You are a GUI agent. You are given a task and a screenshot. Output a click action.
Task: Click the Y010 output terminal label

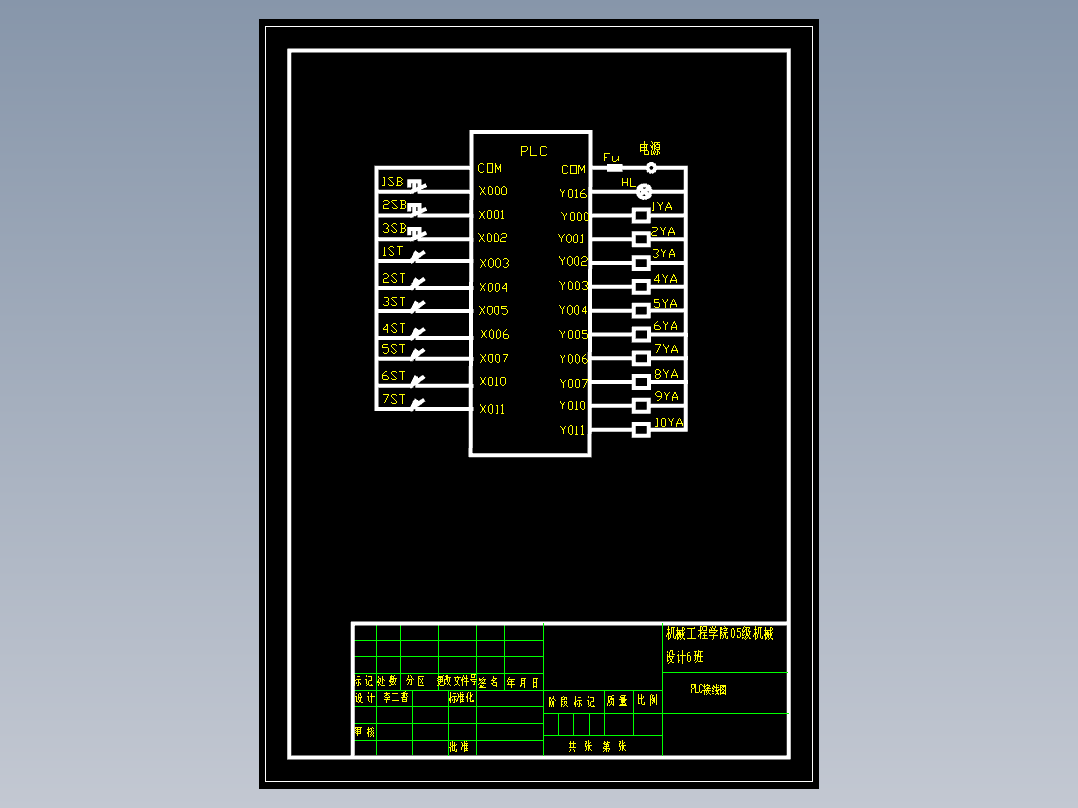point(573,406)
